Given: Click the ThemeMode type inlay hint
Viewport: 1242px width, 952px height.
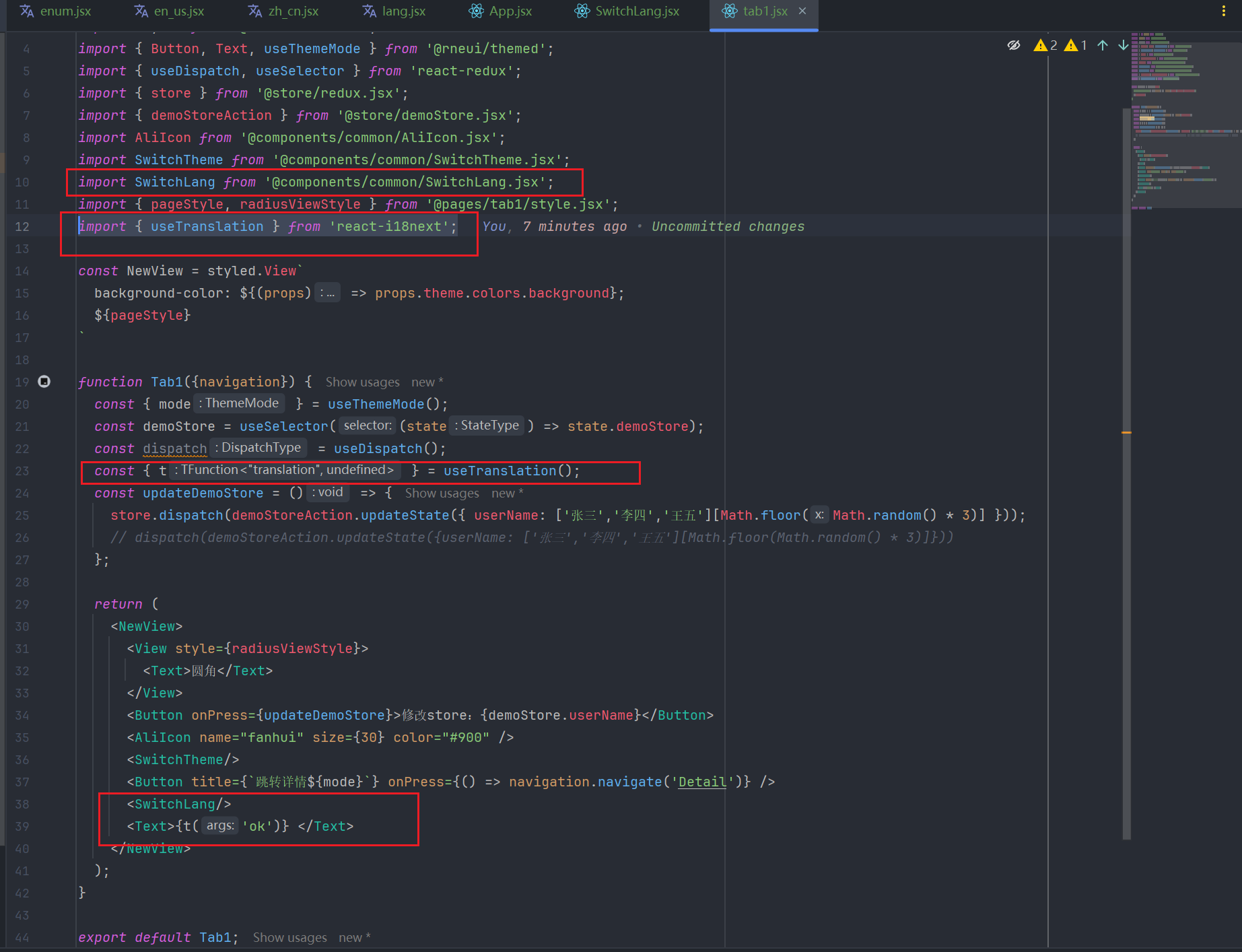Looking at the screenshot, I should coord(239,403).
